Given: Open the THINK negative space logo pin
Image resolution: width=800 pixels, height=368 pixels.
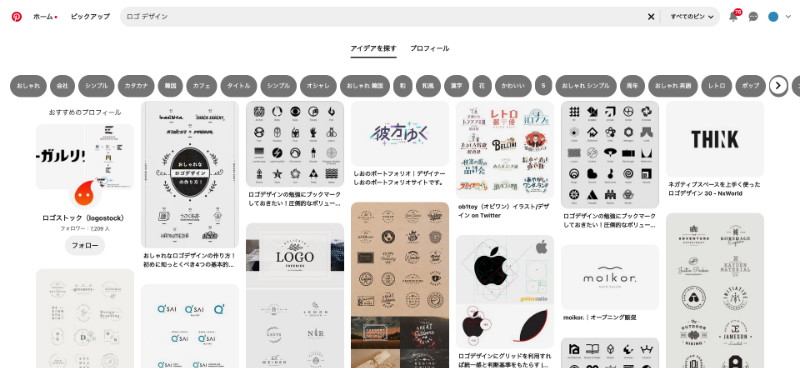Looking at the screenshot, I should click(715, 139).
